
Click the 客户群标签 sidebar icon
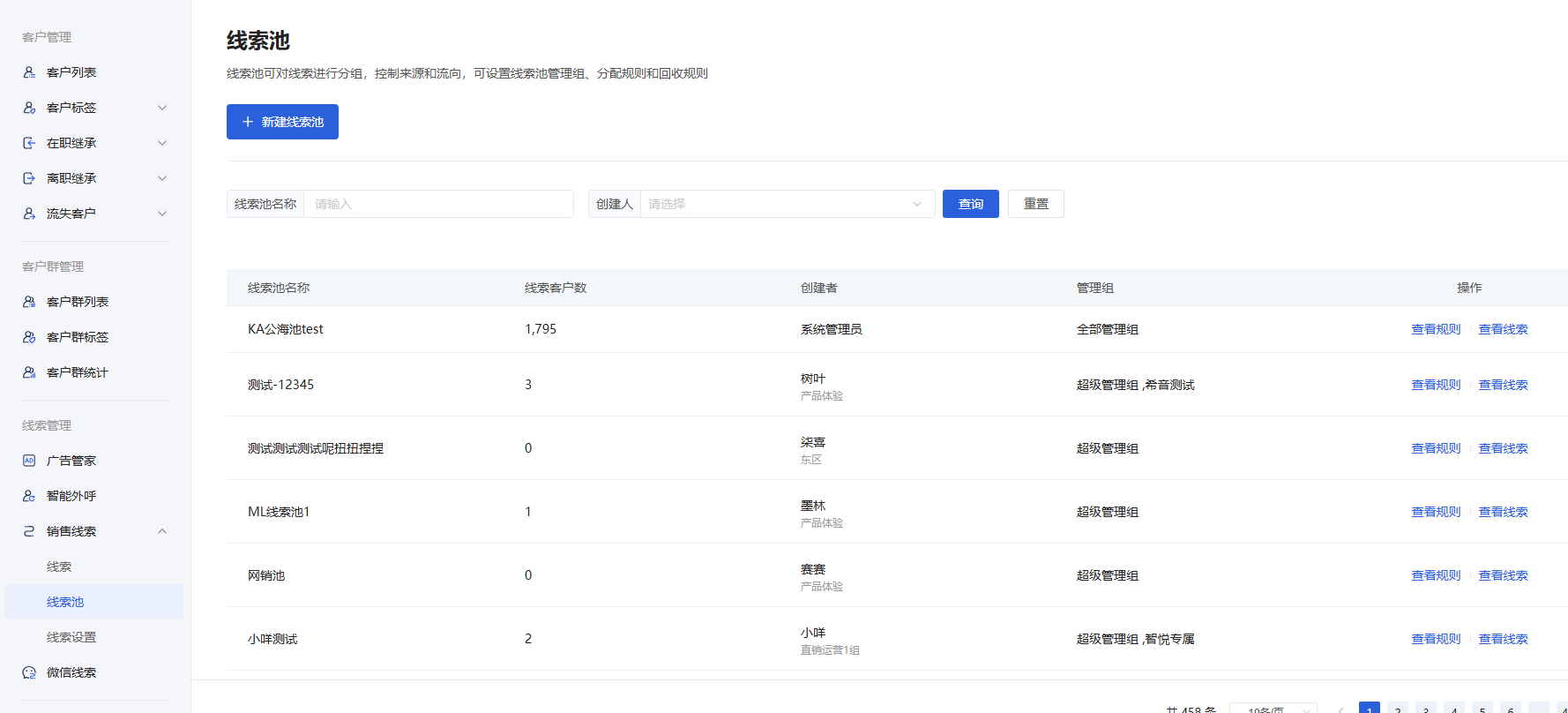click(29, 337)
